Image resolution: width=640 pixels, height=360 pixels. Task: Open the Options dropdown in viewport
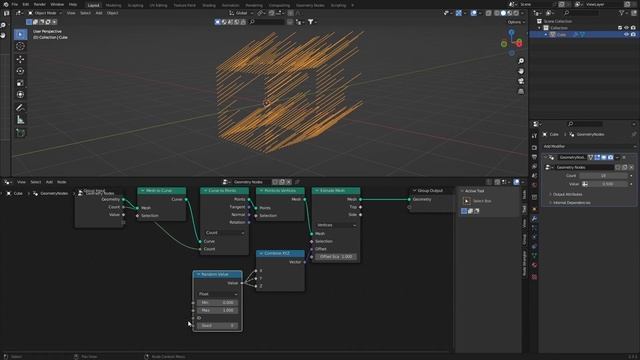click(x=516, y=22)
